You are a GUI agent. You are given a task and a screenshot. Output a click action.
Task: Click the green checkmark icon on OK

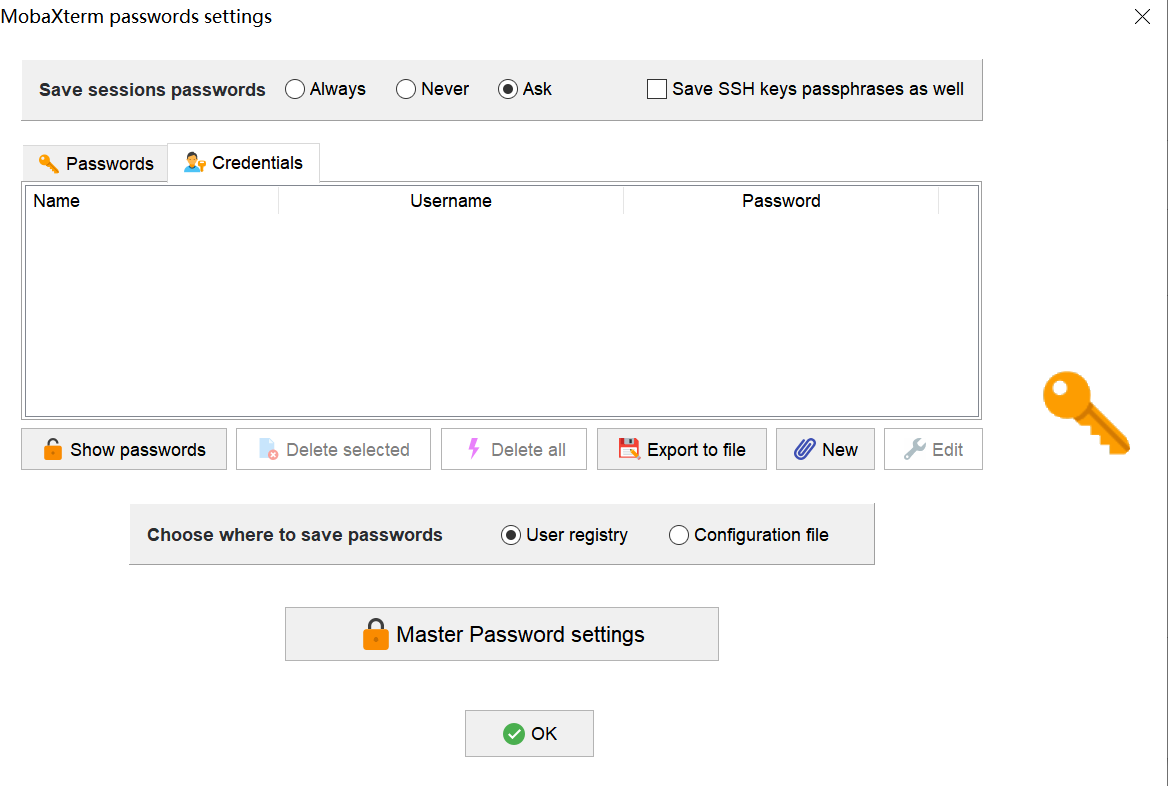click(x=514, y=734)
